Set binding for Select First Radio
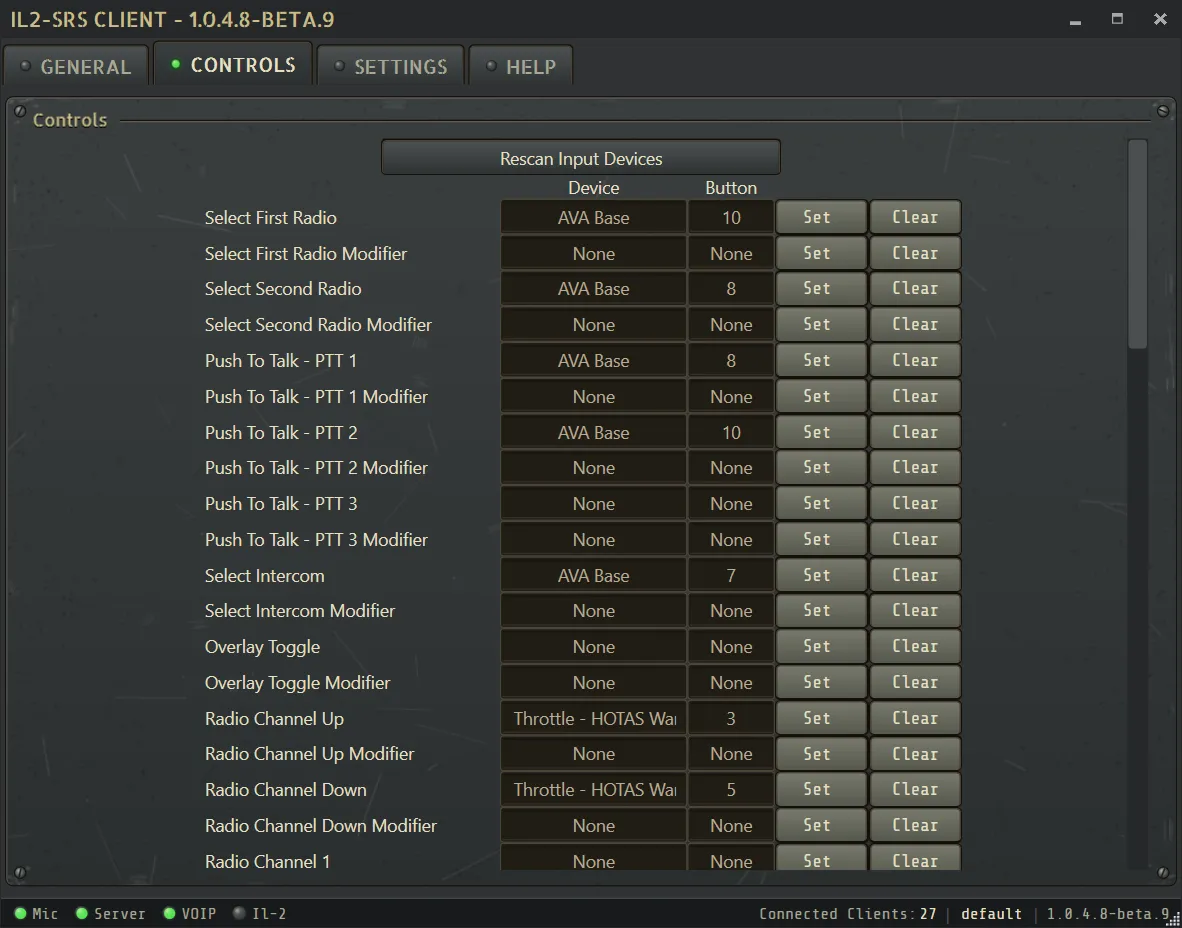Viewport: 1182px width, 928px height. (x=821, y=217)
